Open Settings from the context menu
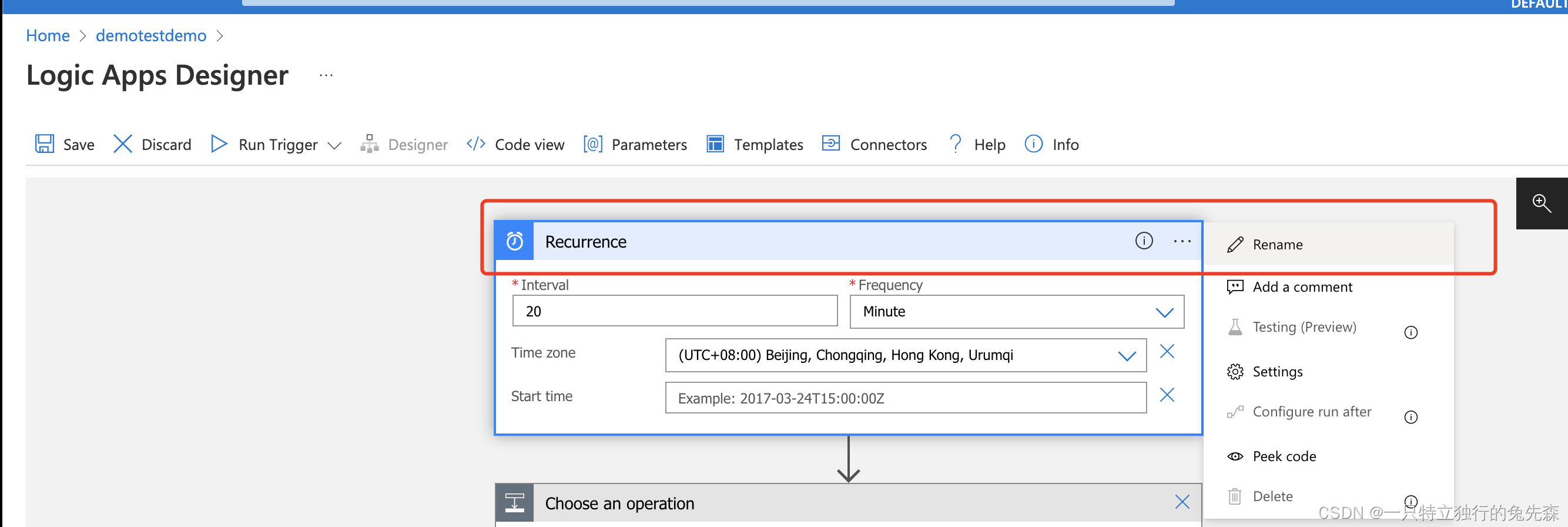 tap(1329, 372)
